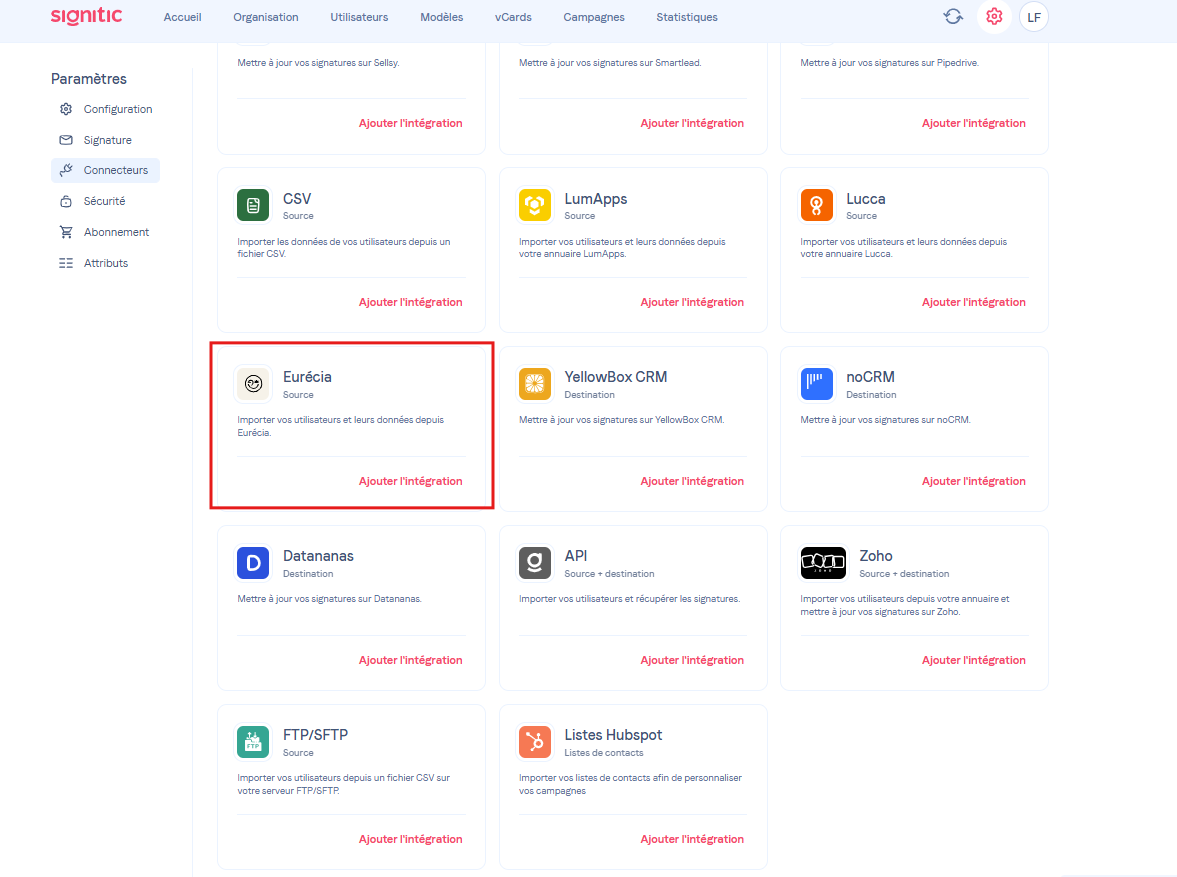Screen dimensions: 1177x877
Task: Select Configuration in Paramètres sidebar
Action: tap(118, 109)
